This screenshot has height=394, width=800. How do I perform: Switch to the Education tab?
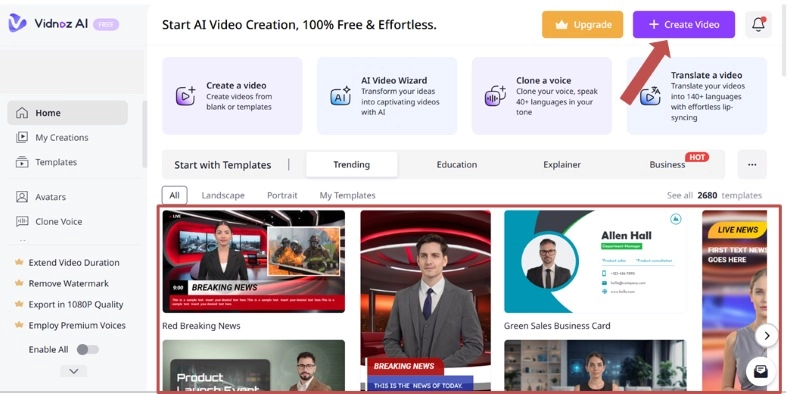[x=457, y=164]
